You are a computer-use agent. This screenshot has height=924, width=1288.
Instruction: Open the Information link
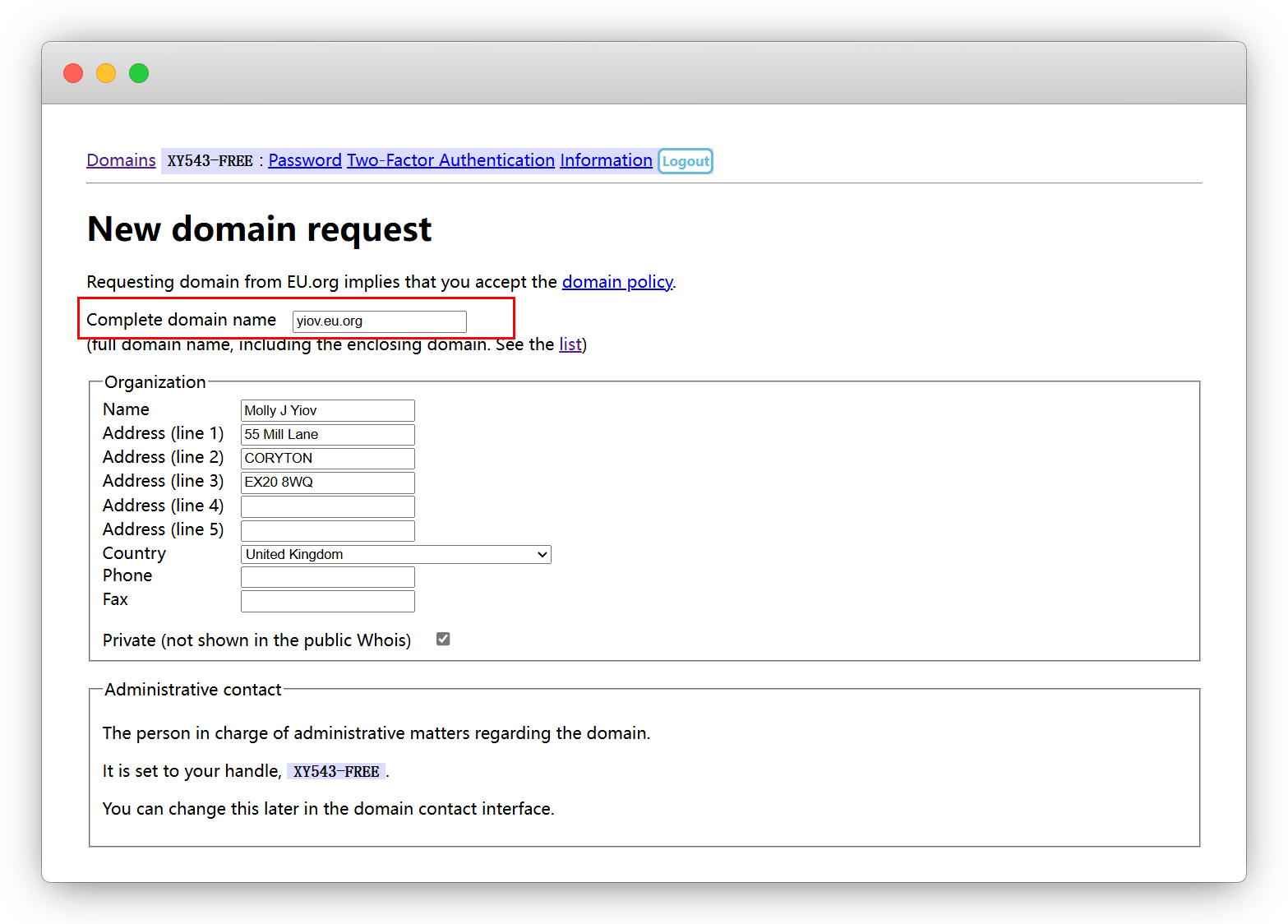click(606, 160)
